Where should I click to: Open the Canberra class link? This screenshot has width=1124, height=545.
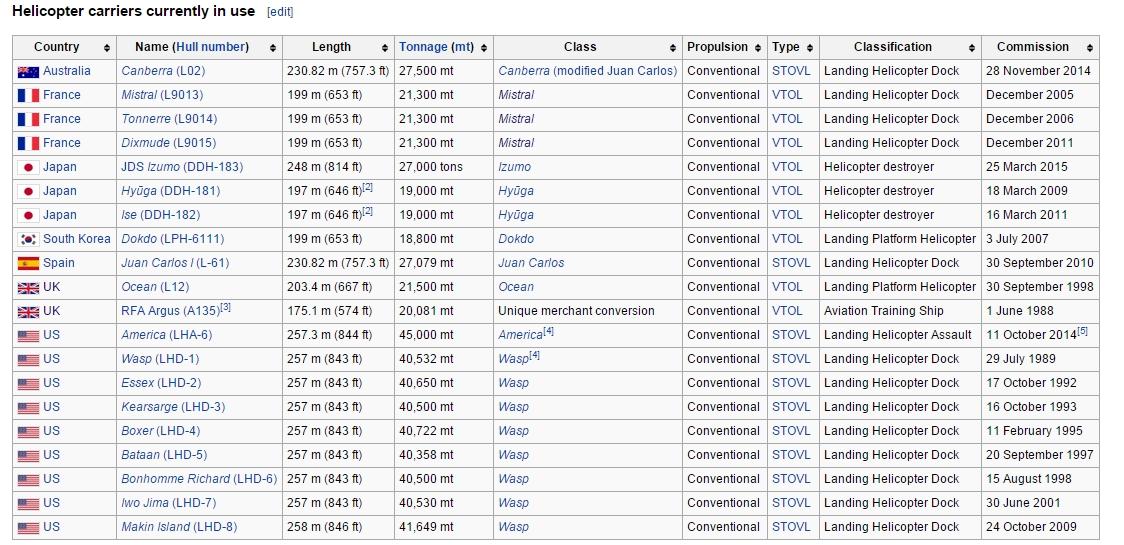point(588,71)
